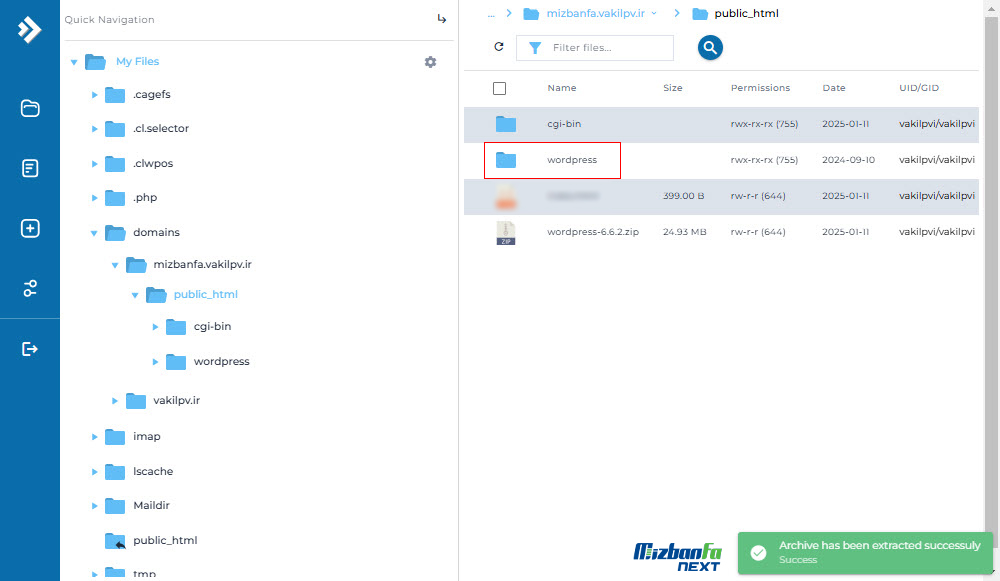Image resolution: width=1000 pixels, height=581 pixels.
Task: Expand the lscache folder
Action: 94,472
